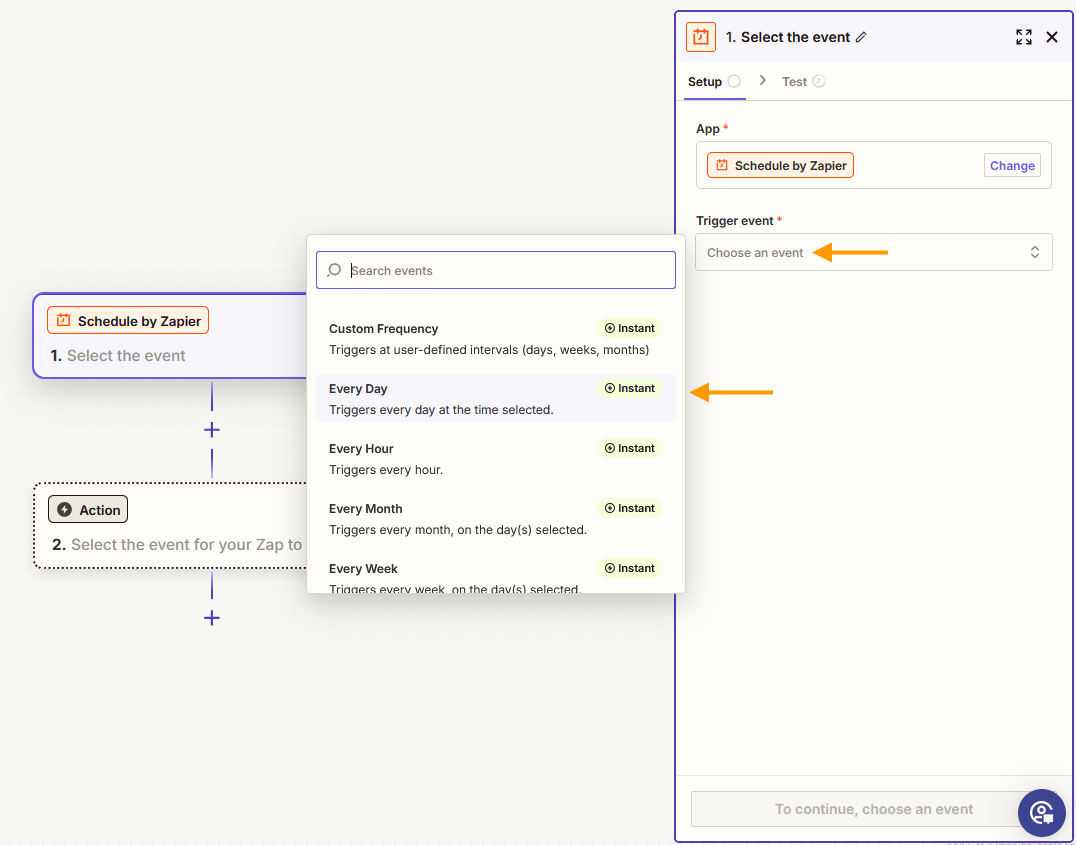Image resolution: width=1076 pixels, height=845 pixels.
Task: Click the App field label
Action: [707, 129]
